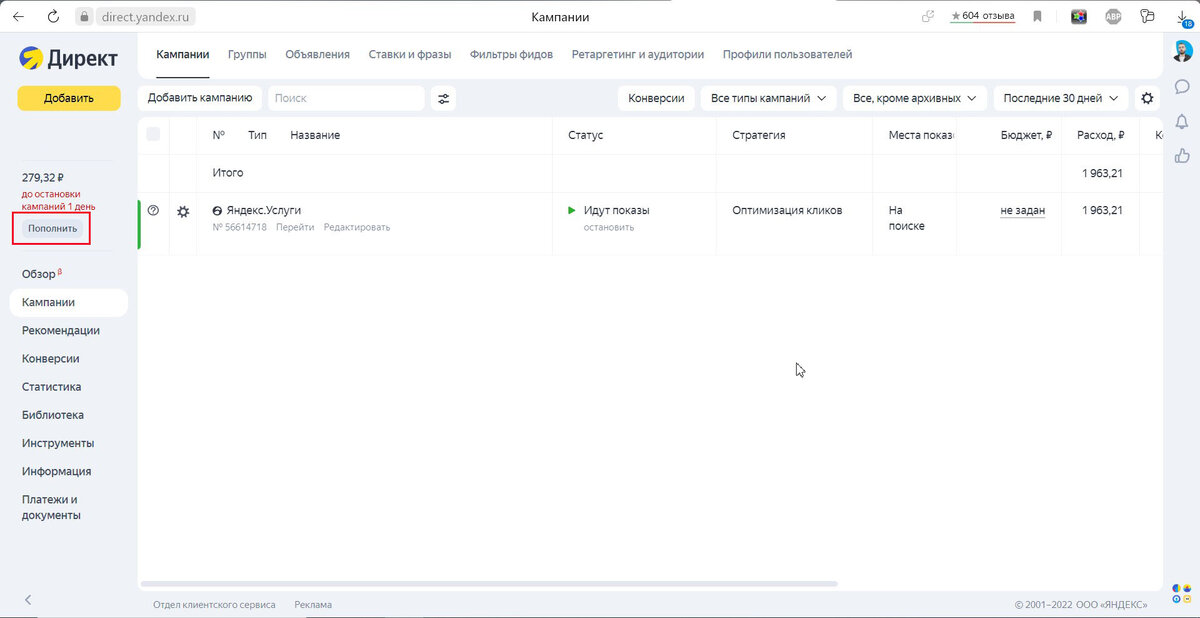The width and height of the screenshot is (1200, 618).
Task: Open the colorful extension icon in toolbar
Action: [x=1079, y=17]
